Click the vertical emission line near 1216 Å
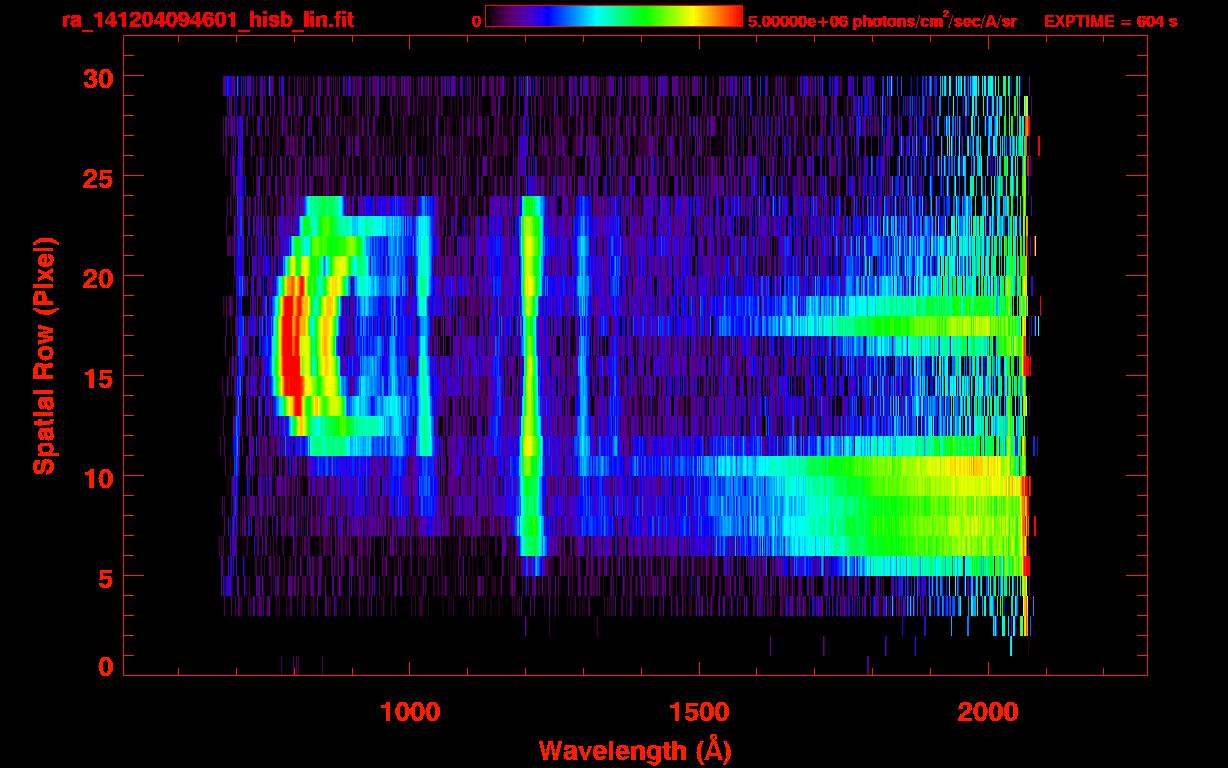Screen dimensions: 1228x768 (531, 375)
